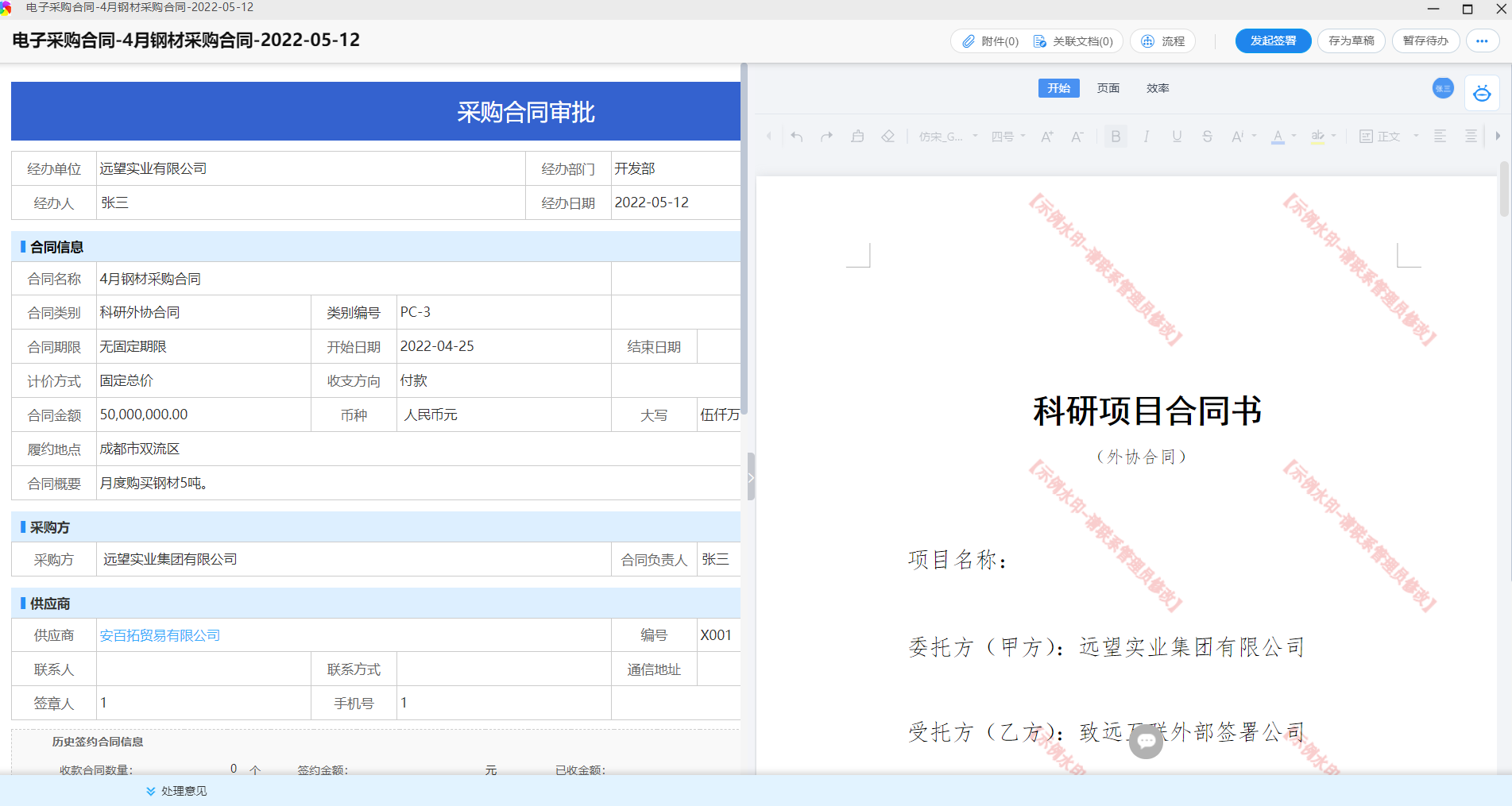This screenshot has width=1512, height=806.
Task: Open the more options ellipsis button
Action: (1482, 40)
